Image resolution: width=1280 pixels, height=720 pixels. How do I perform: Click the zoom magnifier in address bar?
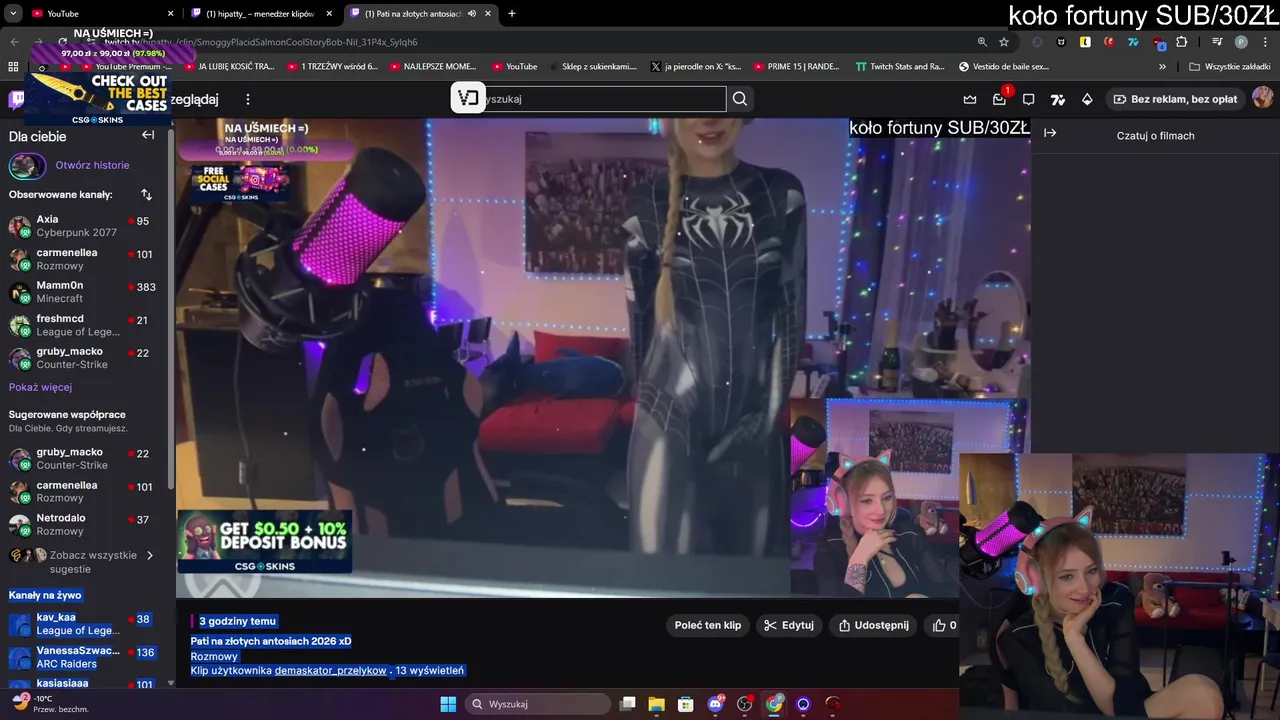[x=983, y=42]
